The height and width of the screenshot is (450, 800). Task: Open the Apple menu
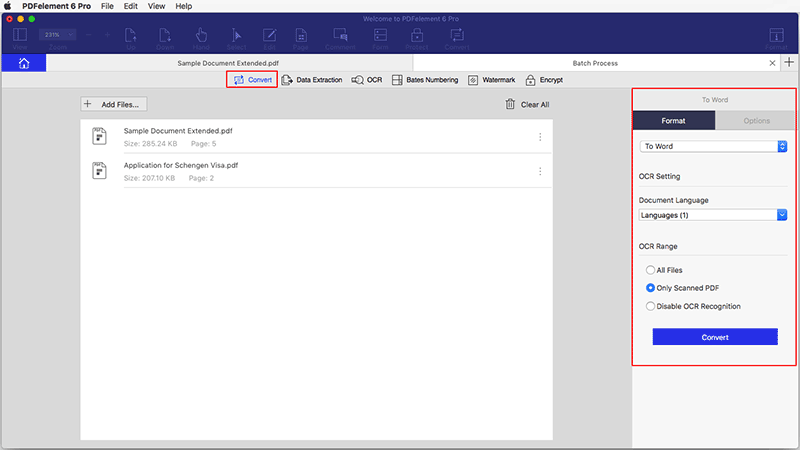coord(8,6)
